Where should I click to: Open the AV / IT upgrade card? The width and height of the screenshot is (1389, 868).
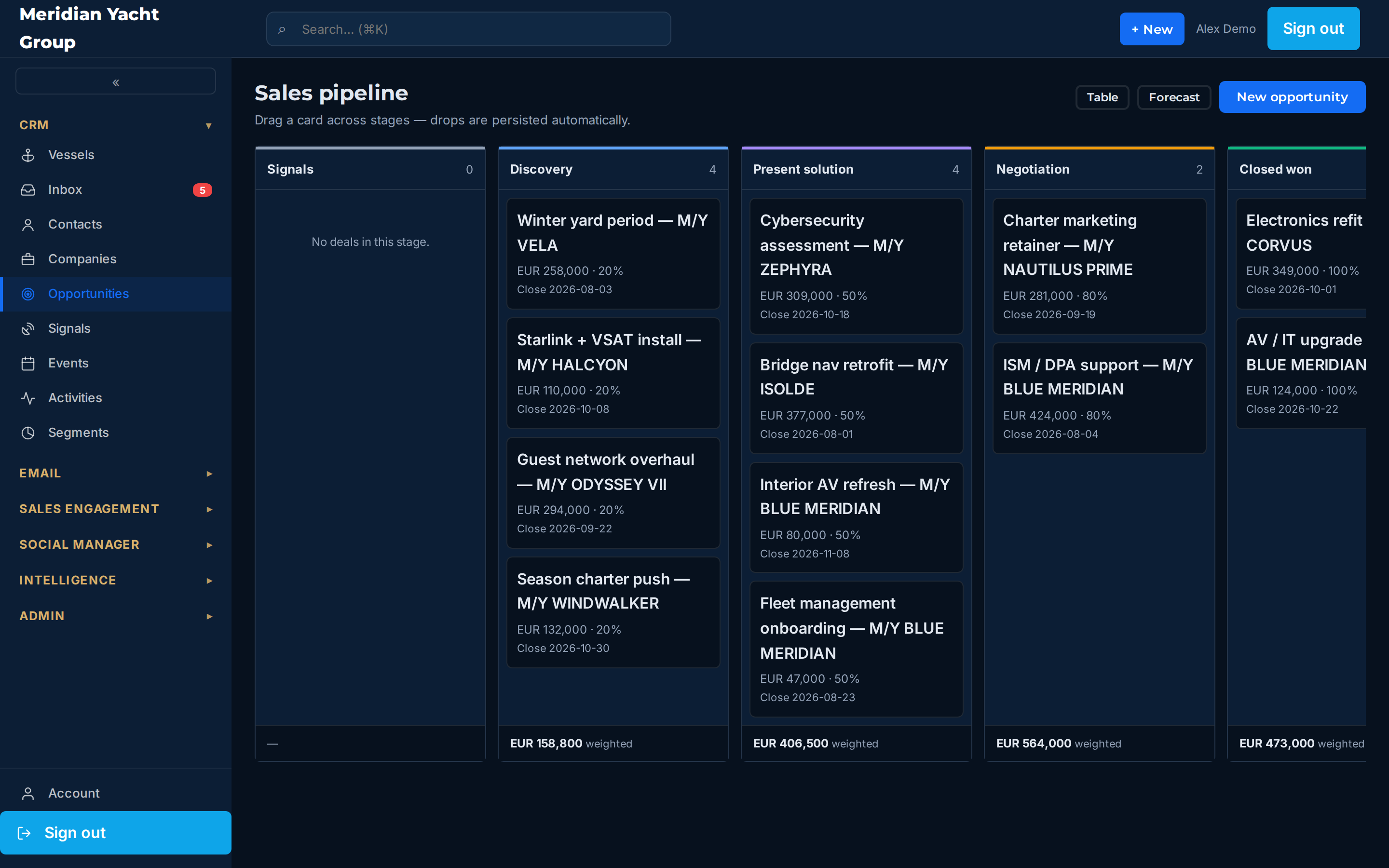point(1301,373)
